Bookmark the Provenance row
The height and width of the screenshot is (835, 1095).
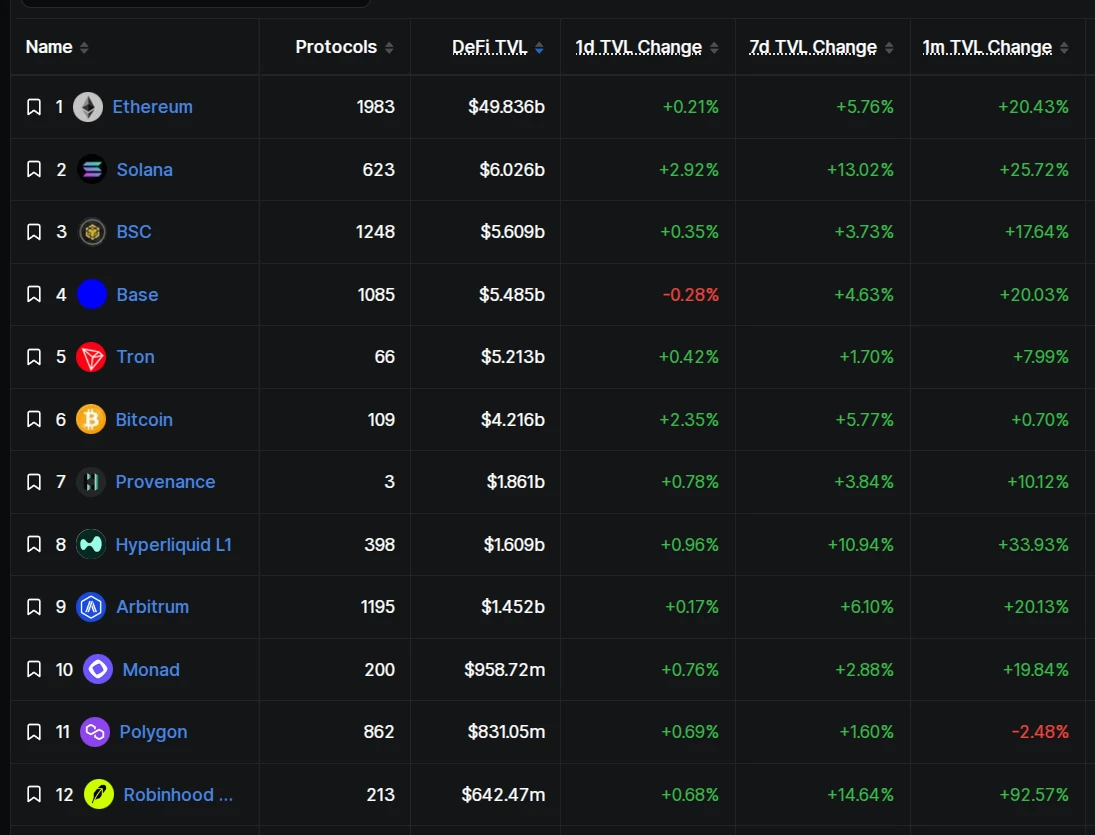click(34, 482)
